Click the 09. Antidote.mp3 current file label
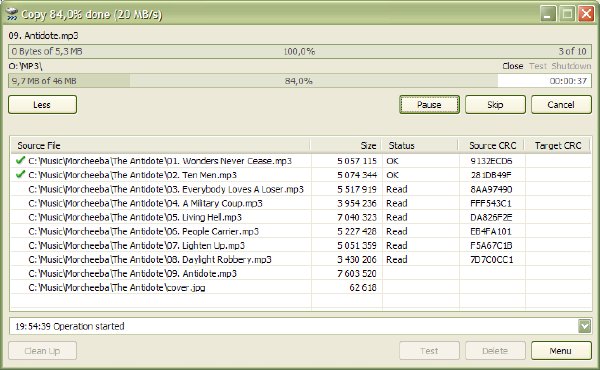 click(x=43, y=36)
